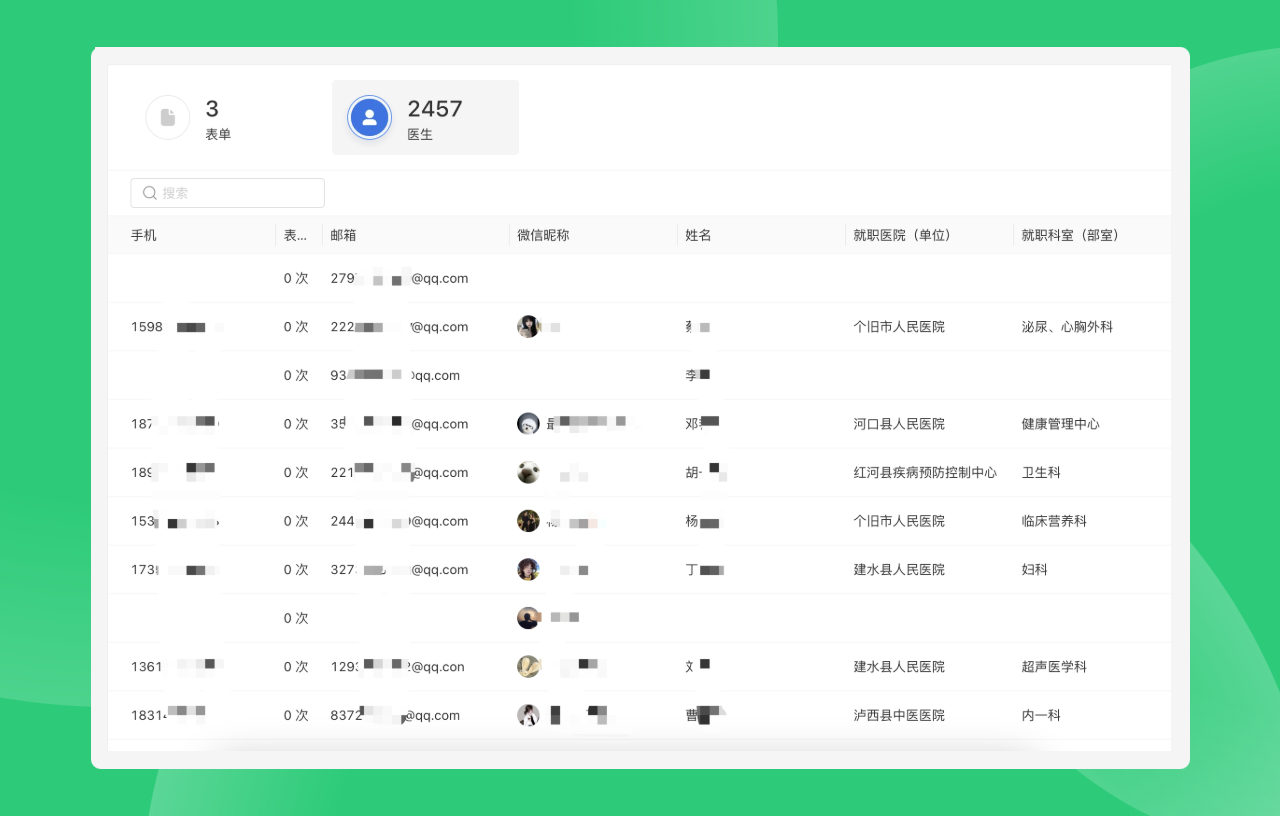Click the 搜索 search input field
This screenshot has width=1280, height=816.
point(227,193)
